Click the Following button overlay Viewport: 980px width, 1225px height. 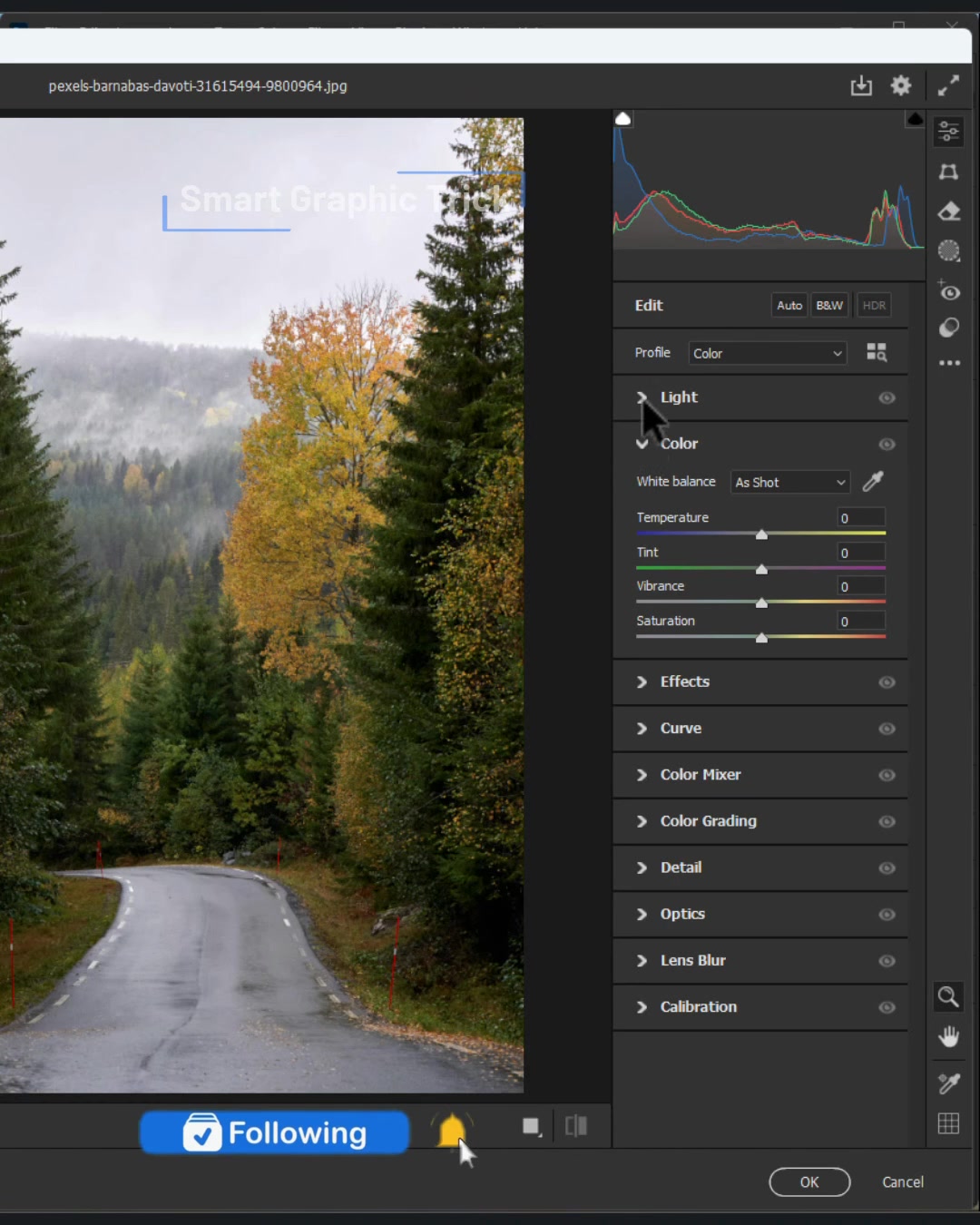[x=274, y=1132]
